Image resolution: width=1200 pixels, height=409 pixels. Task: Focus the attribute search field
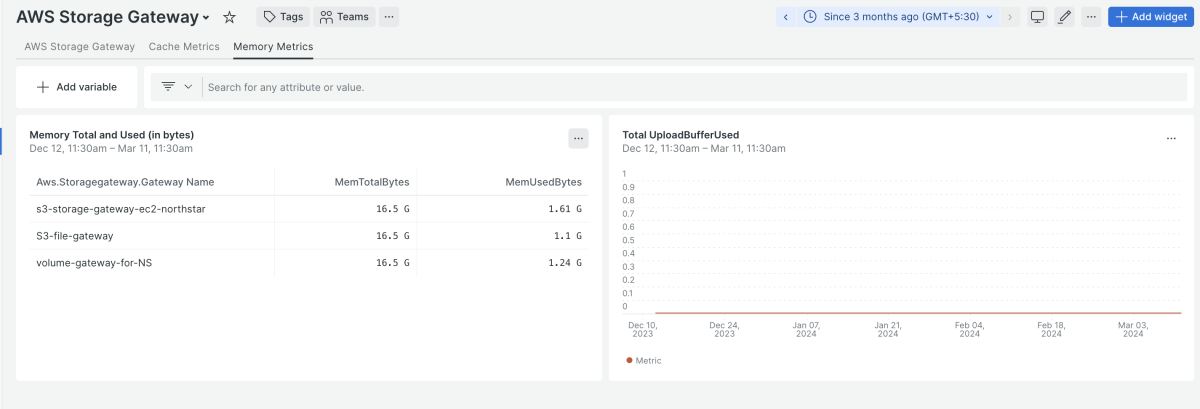point(695,87)
